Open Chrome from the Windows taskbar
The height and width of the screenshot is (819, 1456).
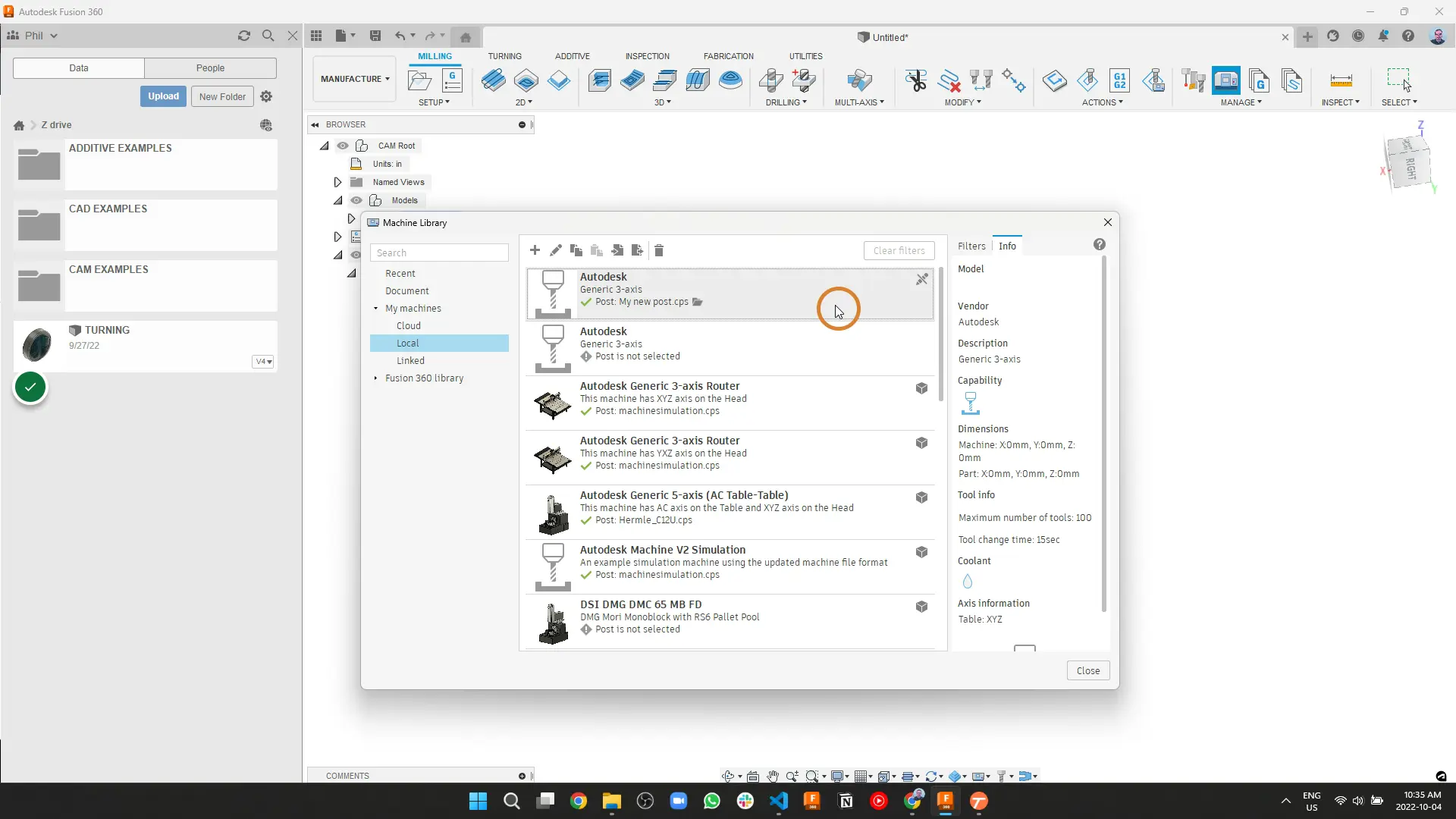pyautogui.click(x=579, y=802)
